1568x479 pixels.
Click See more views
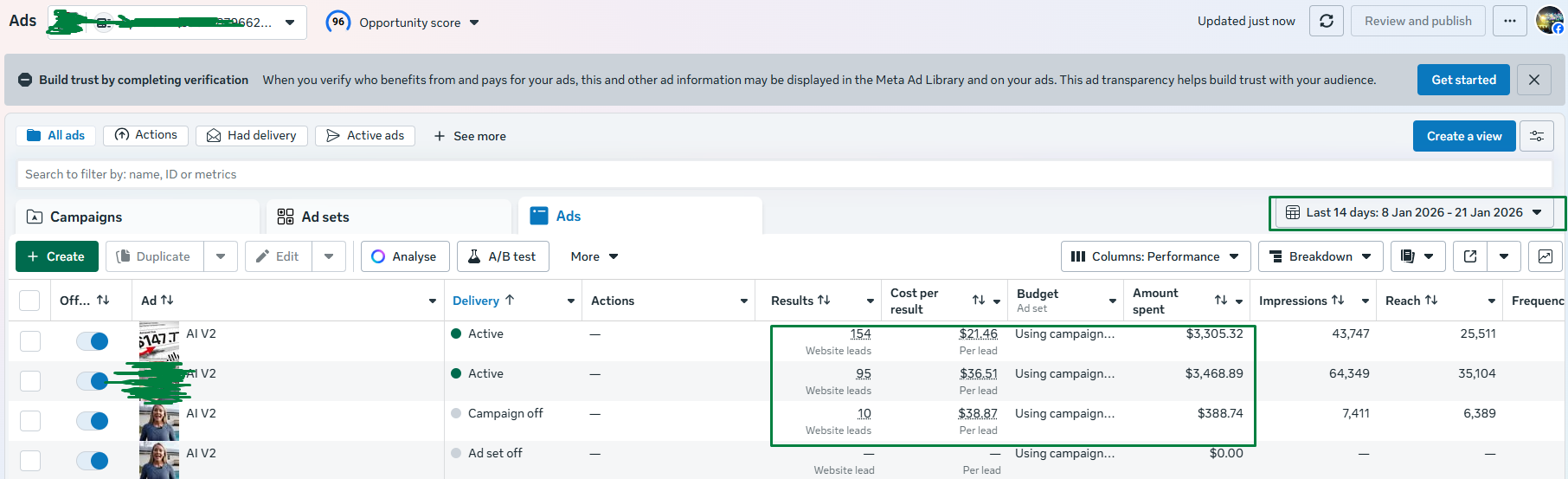pyautogui.click(x=470, y=136)
